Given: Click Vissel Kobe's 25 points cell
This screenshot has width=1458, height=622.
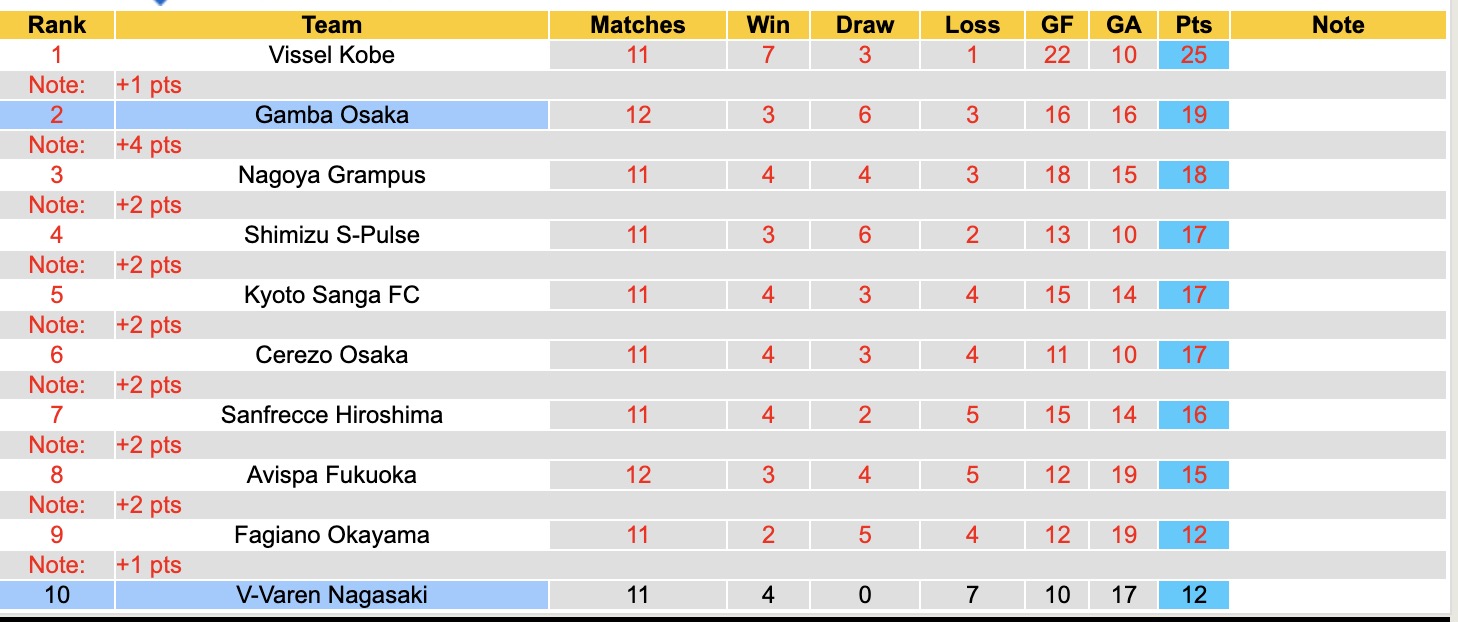Looking at the screenshot, I should pos(1194,55).
